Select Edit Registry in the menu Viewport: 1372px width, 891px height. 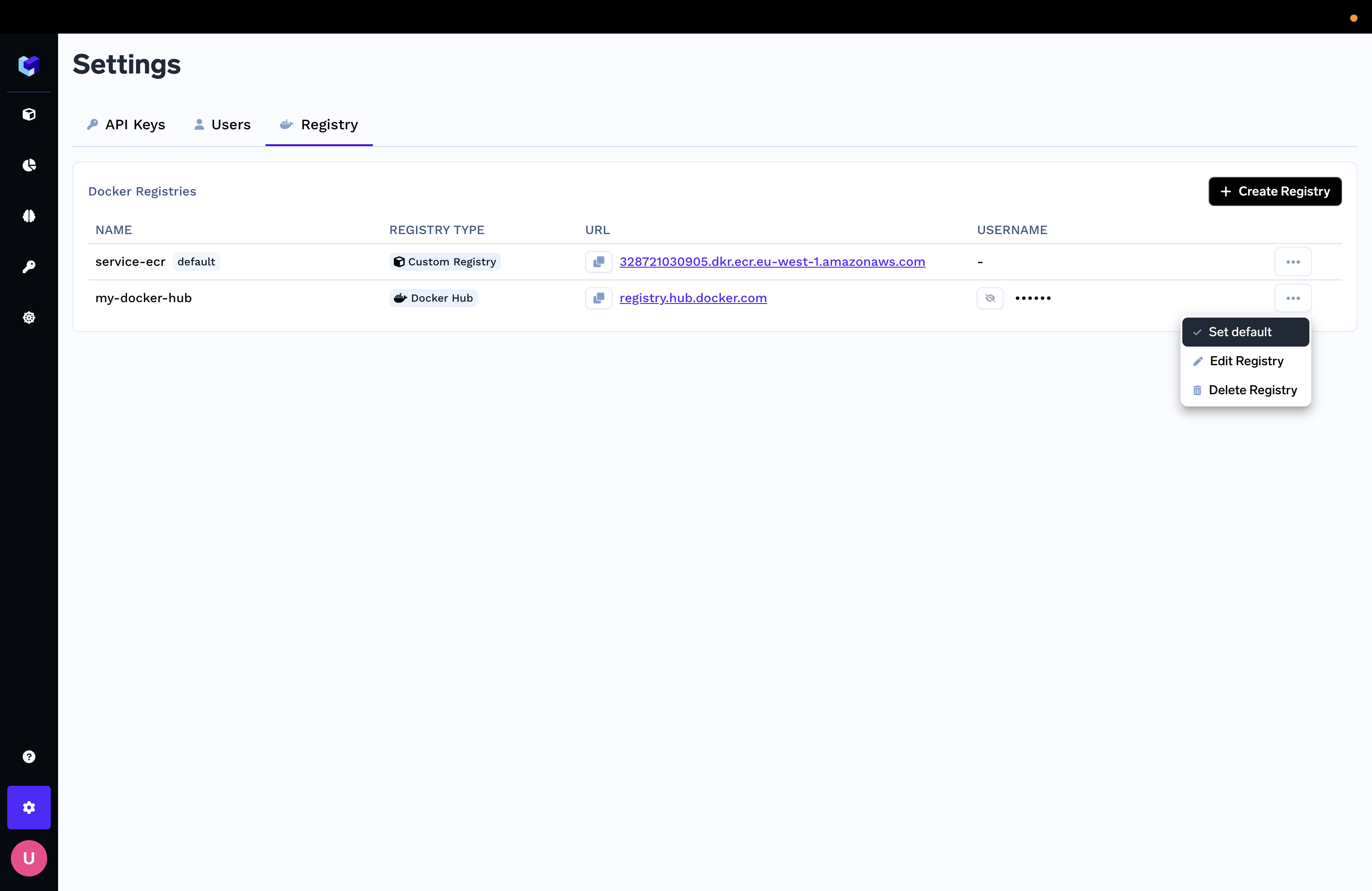(1245, 362)
